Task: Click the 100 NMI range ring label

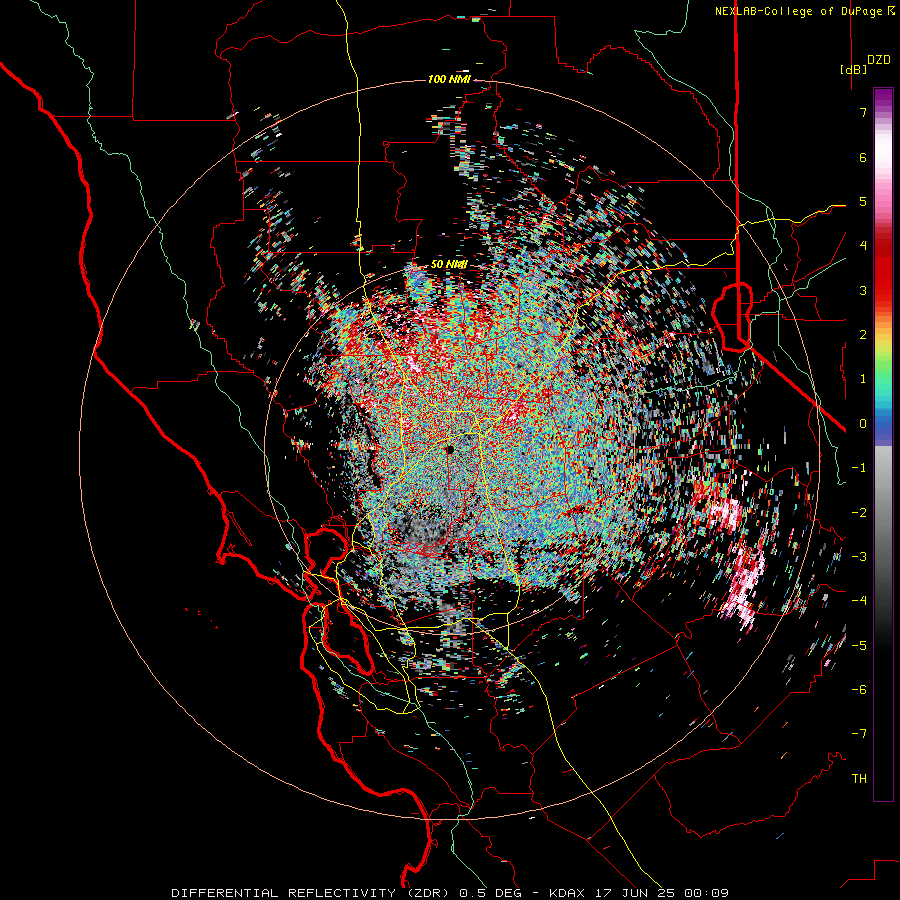Action: click(x=449, y=79)
